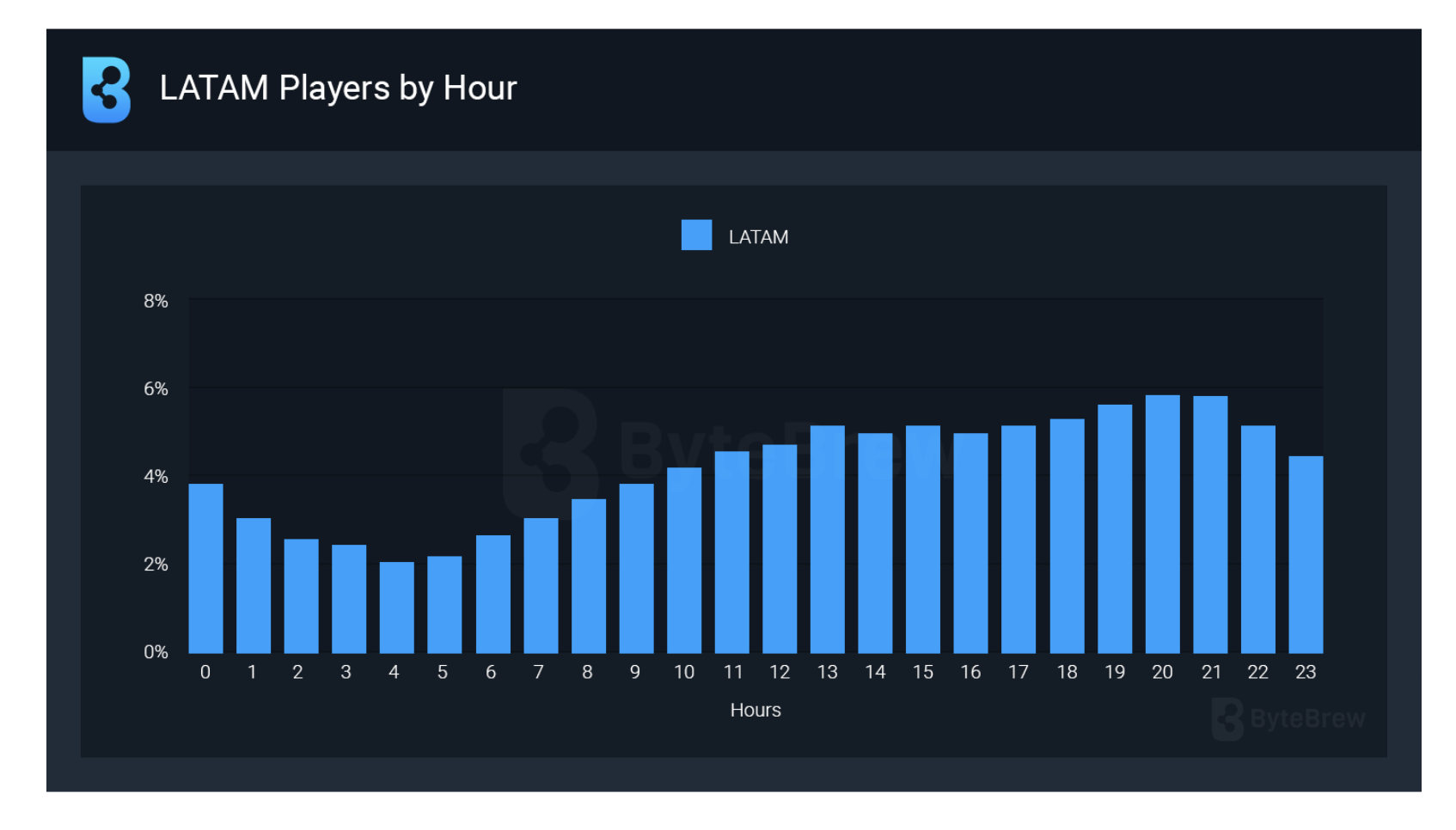The width and height of the screenshot is (1456, 830).
Task: Click the 4% y-axis label
Action: click(156, 476)
